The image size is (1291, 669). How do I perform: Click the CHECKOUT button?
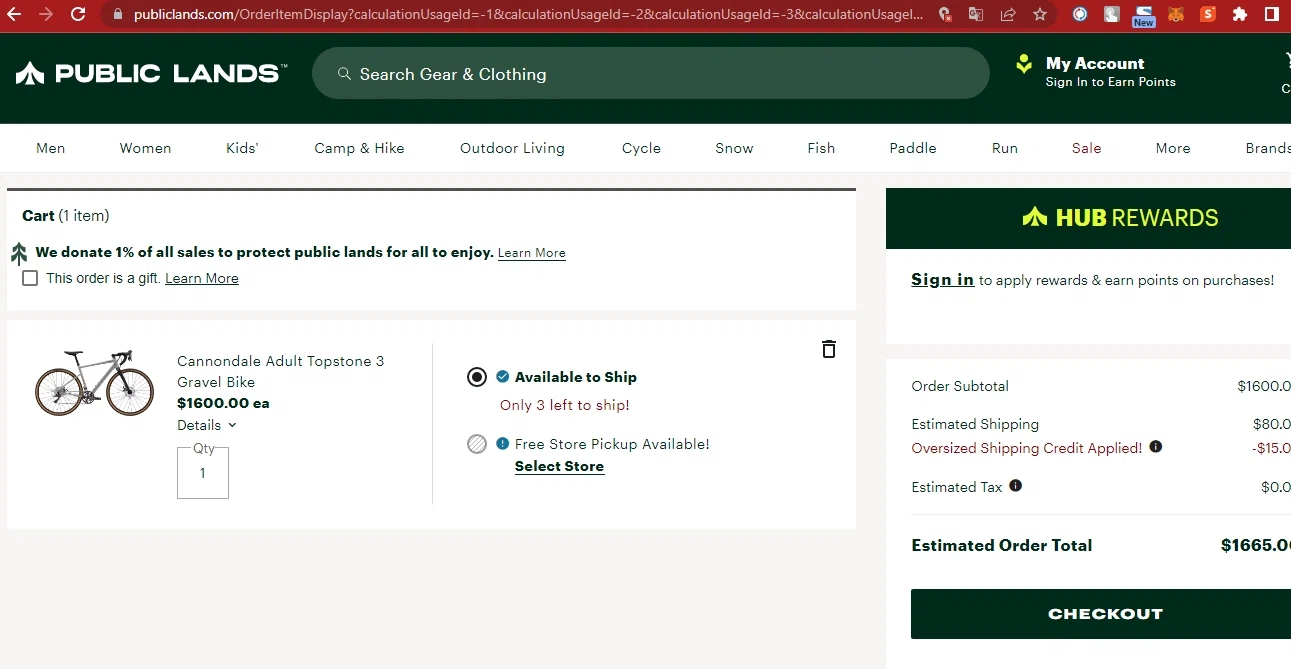[x=1101, y=614]
